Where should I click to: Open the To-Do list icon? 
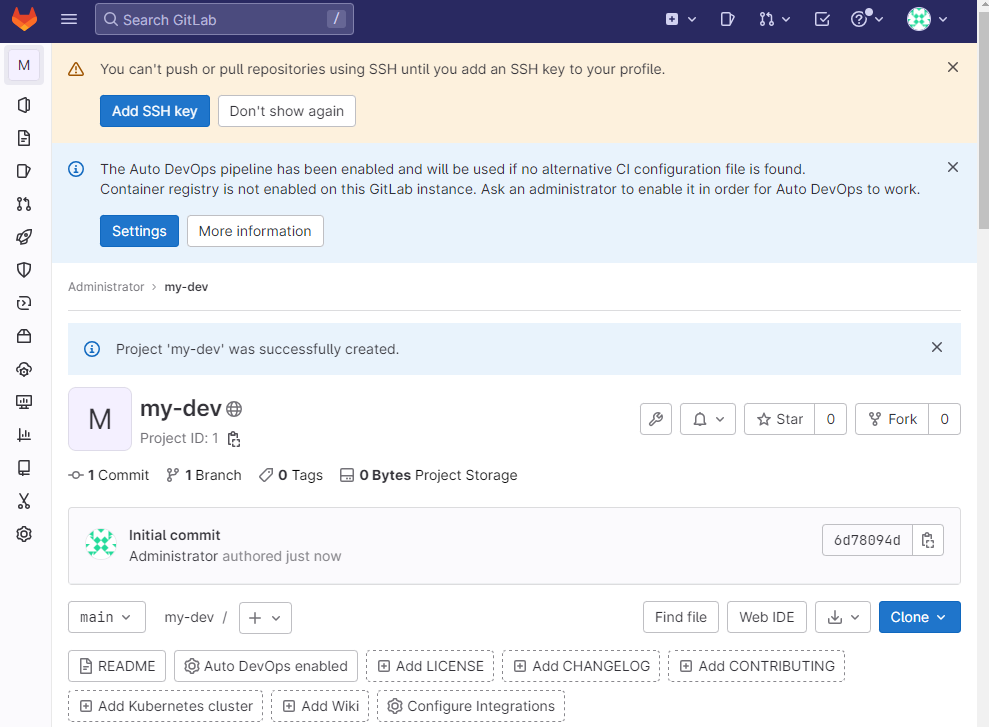(822, 20)
